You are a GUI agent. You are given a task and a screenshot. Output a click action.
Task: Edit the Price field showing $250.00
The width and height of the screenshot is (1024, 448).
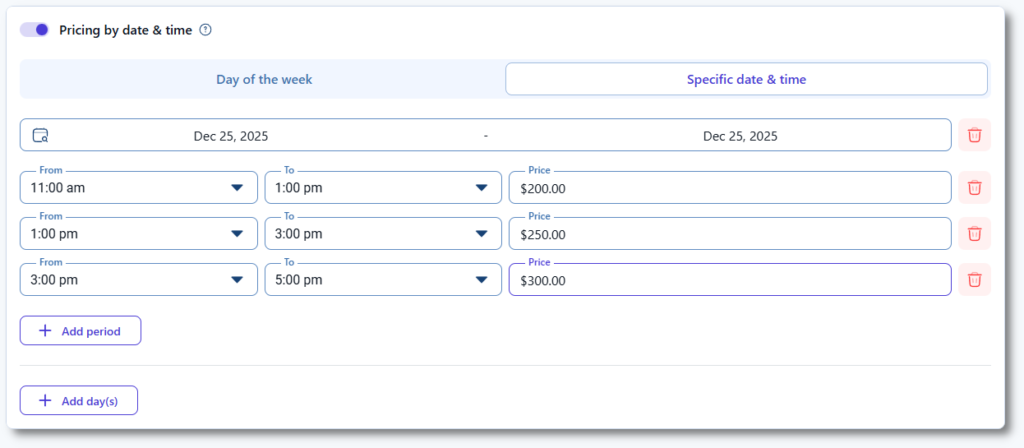pyautogui.click(x=729, y=234)
